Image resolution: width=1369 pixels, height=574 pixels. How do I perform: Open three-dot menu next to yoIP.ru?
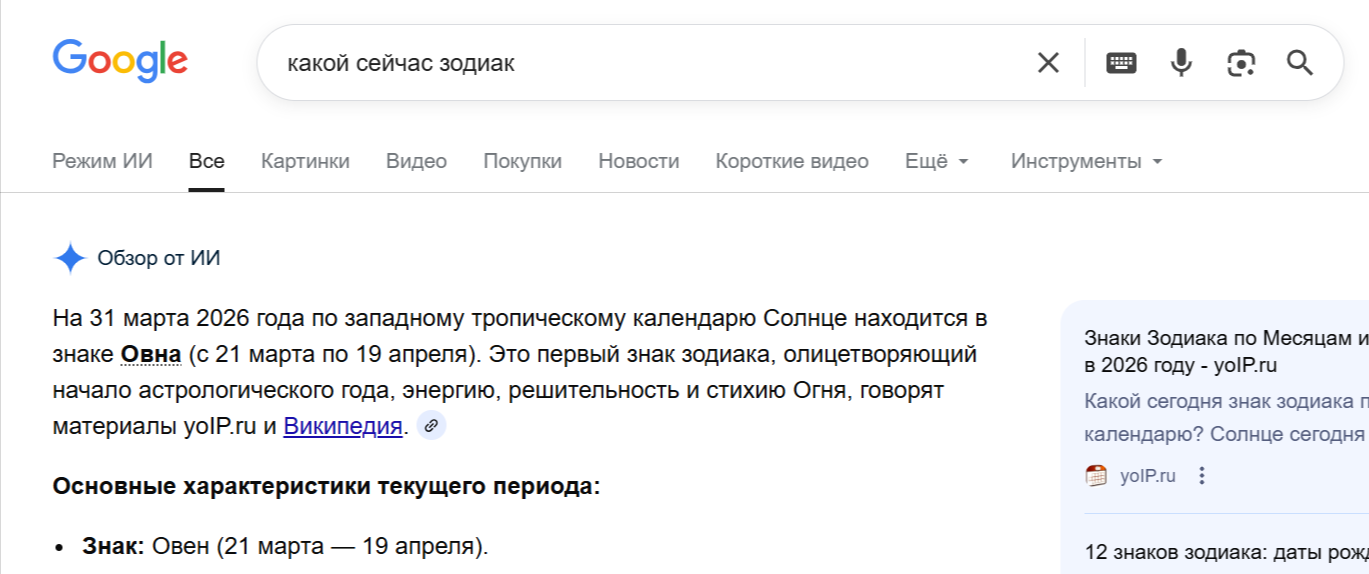coord(1202,476)
